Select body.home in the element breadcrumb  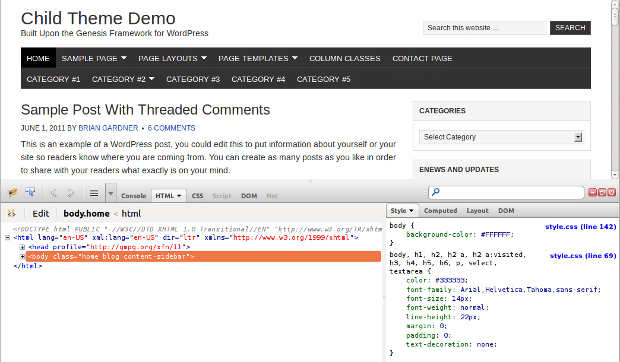[x=86, y=214]
